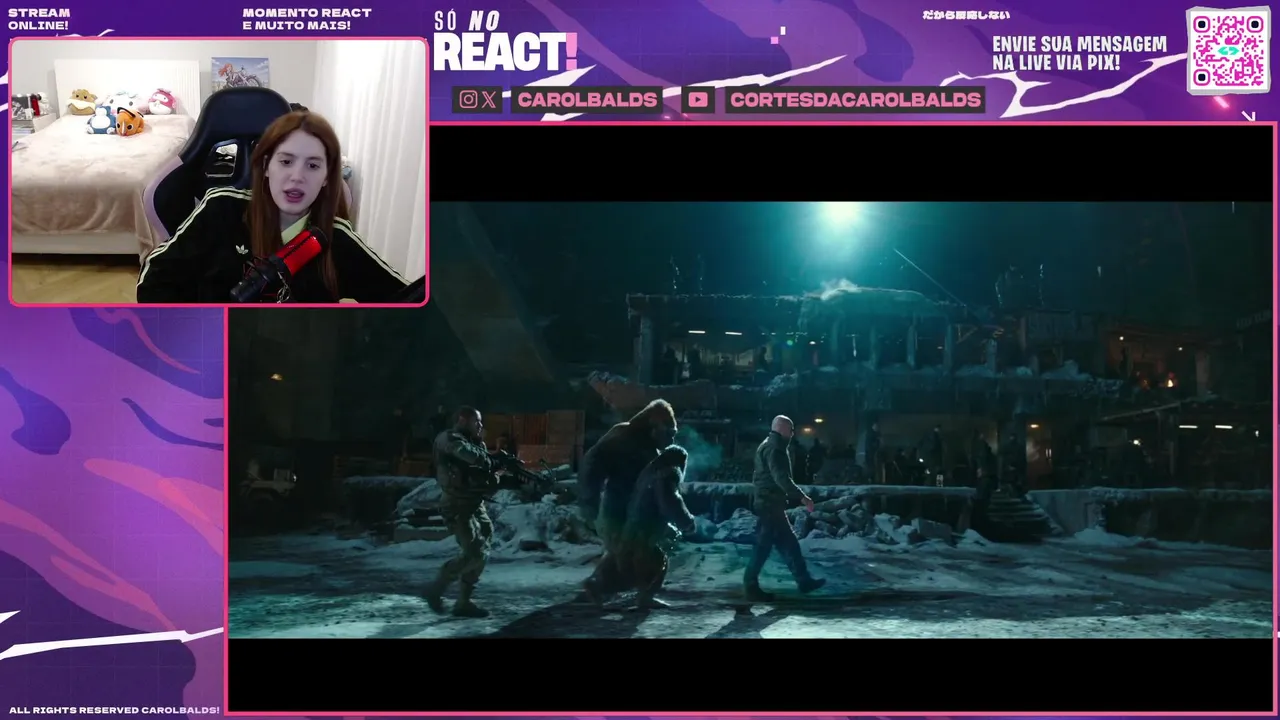
Task: Select the CORTESDACAROLBALDS channel label
Action: [855, 99]
